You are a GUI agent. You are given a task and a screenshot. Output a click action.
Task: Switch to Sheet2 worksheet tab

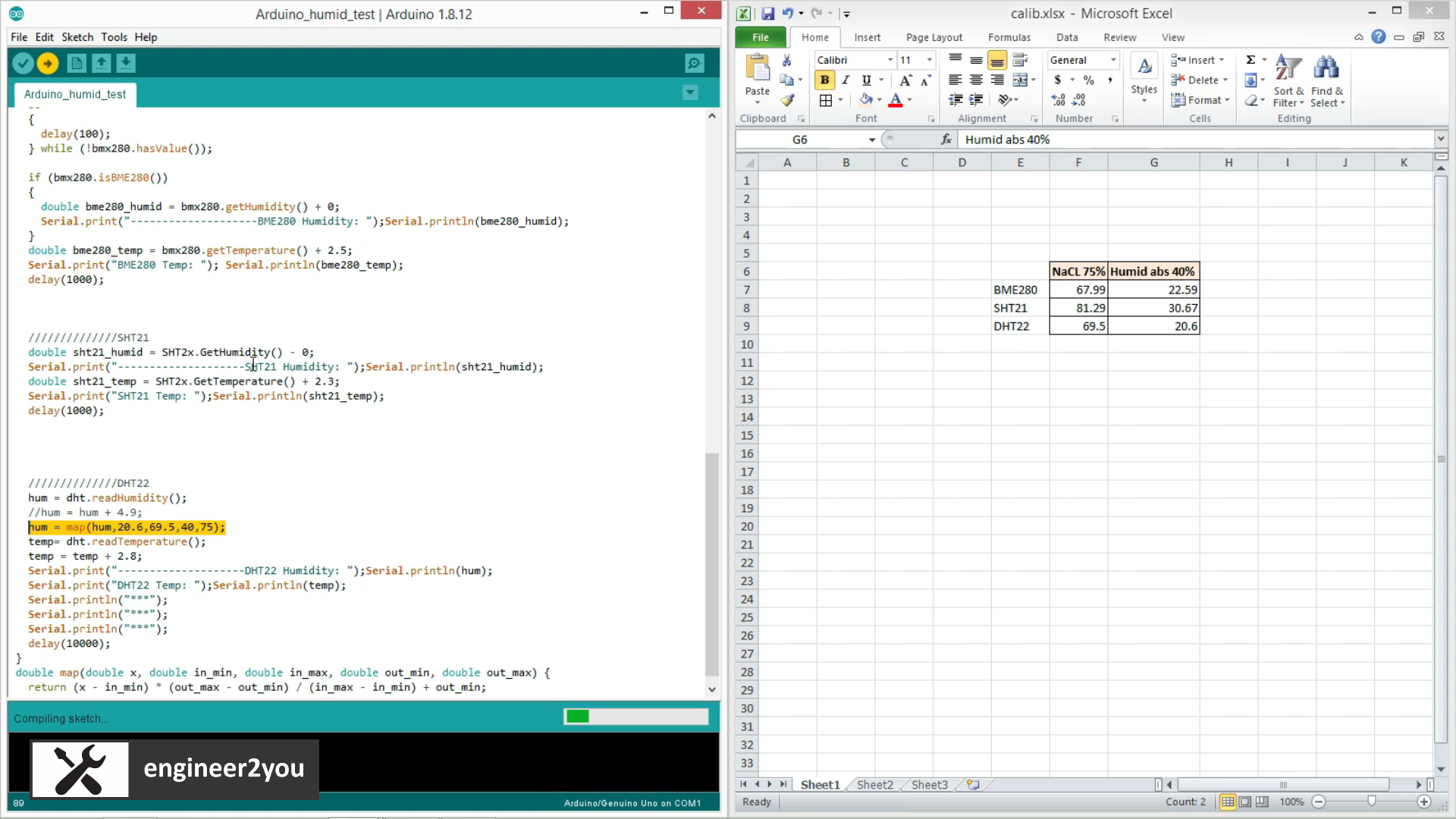tap(874, 785)
